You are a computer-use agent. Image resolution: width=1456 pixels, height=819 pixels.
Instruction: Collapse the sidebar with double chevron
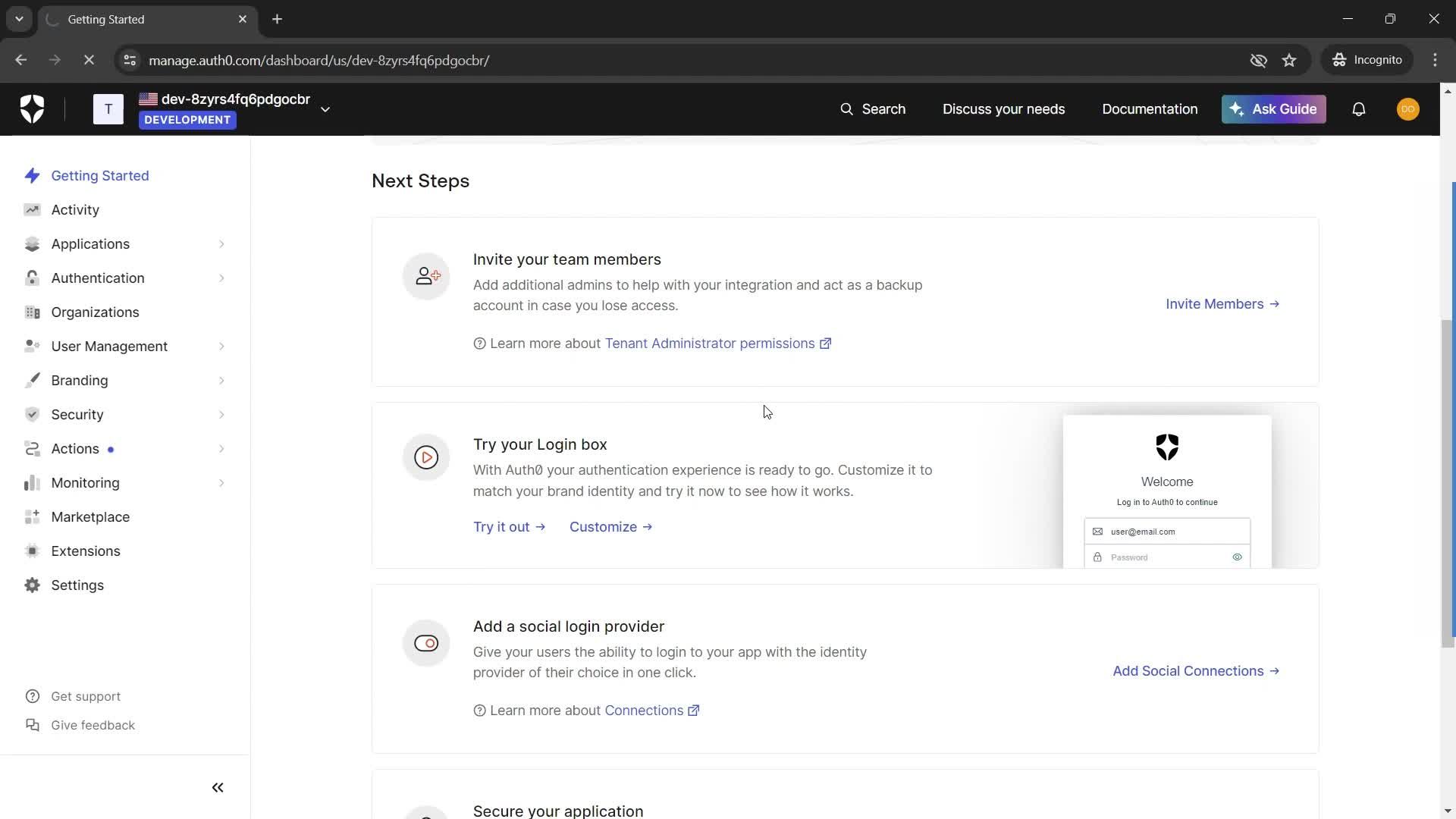pos(218,788)
